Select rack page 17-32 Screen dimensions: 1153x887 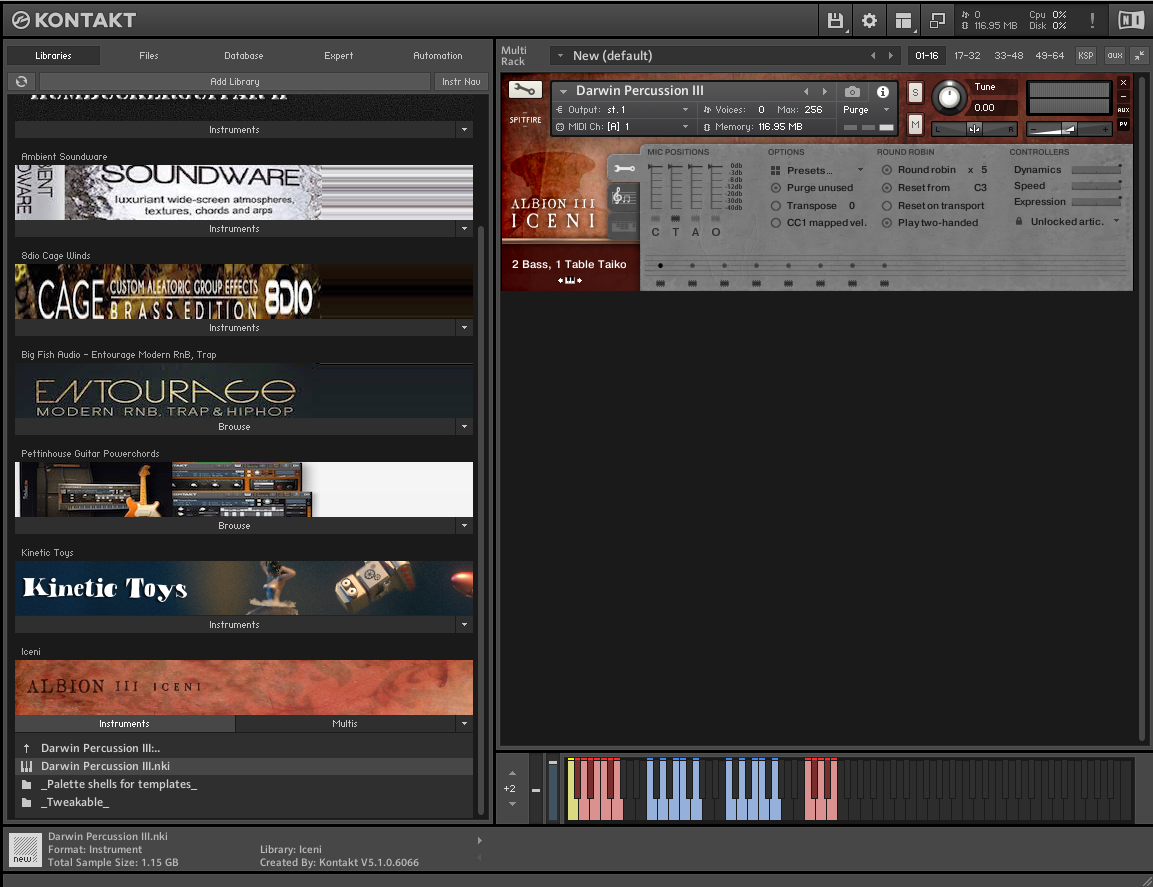pyautogui.click(x=967, y=55)
